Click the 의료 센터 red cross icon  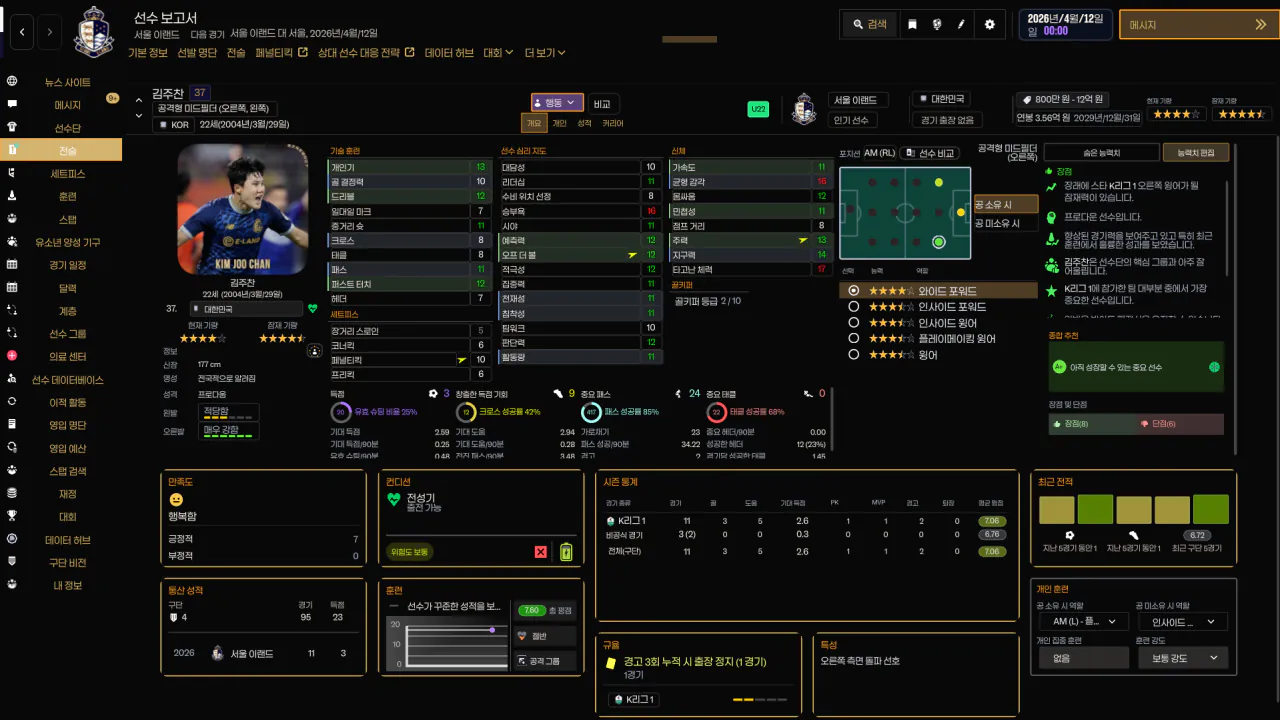pyautogui.click(x=12, y=356)
